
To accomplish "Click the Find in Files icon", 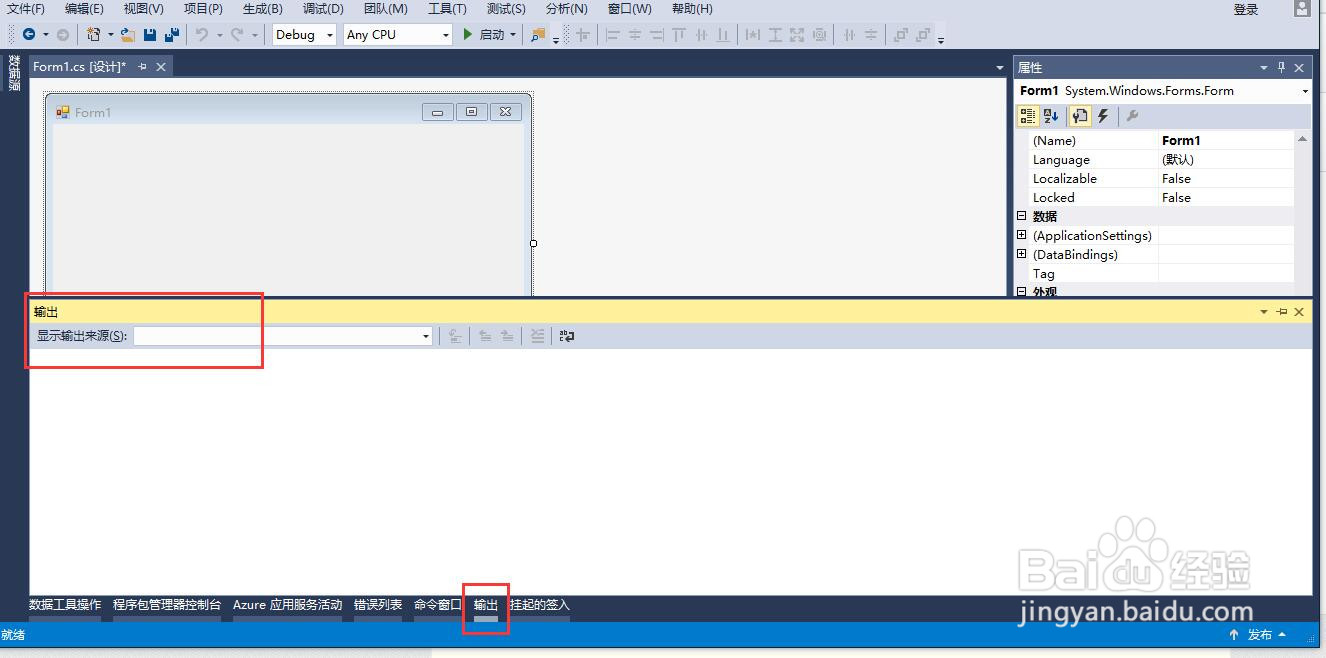I will click(538, 34).
